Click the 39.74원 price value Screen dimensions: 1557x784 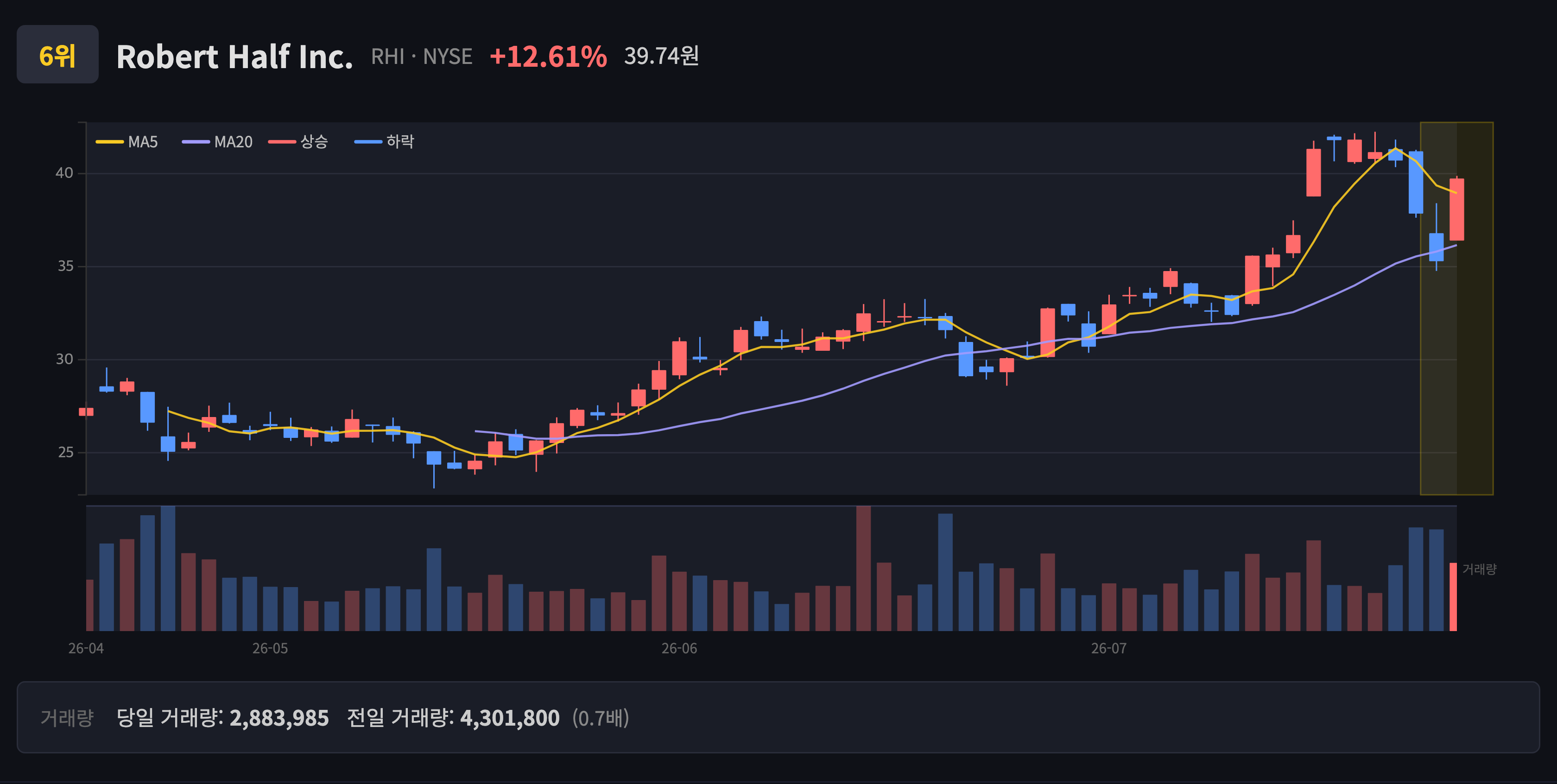pos(662,56)
